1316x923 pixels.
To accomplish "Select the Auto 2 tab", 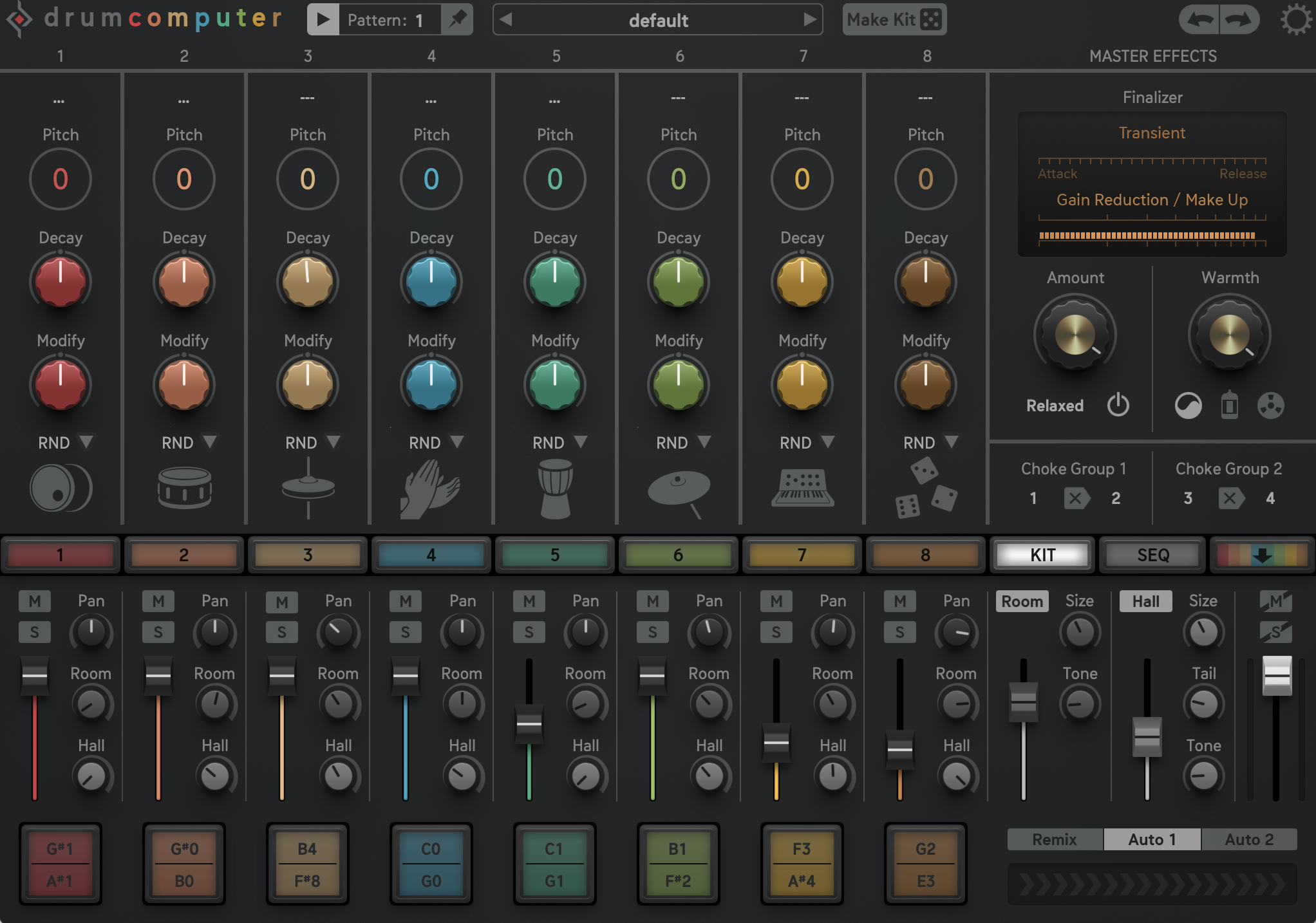I will tap(1249, 839).
